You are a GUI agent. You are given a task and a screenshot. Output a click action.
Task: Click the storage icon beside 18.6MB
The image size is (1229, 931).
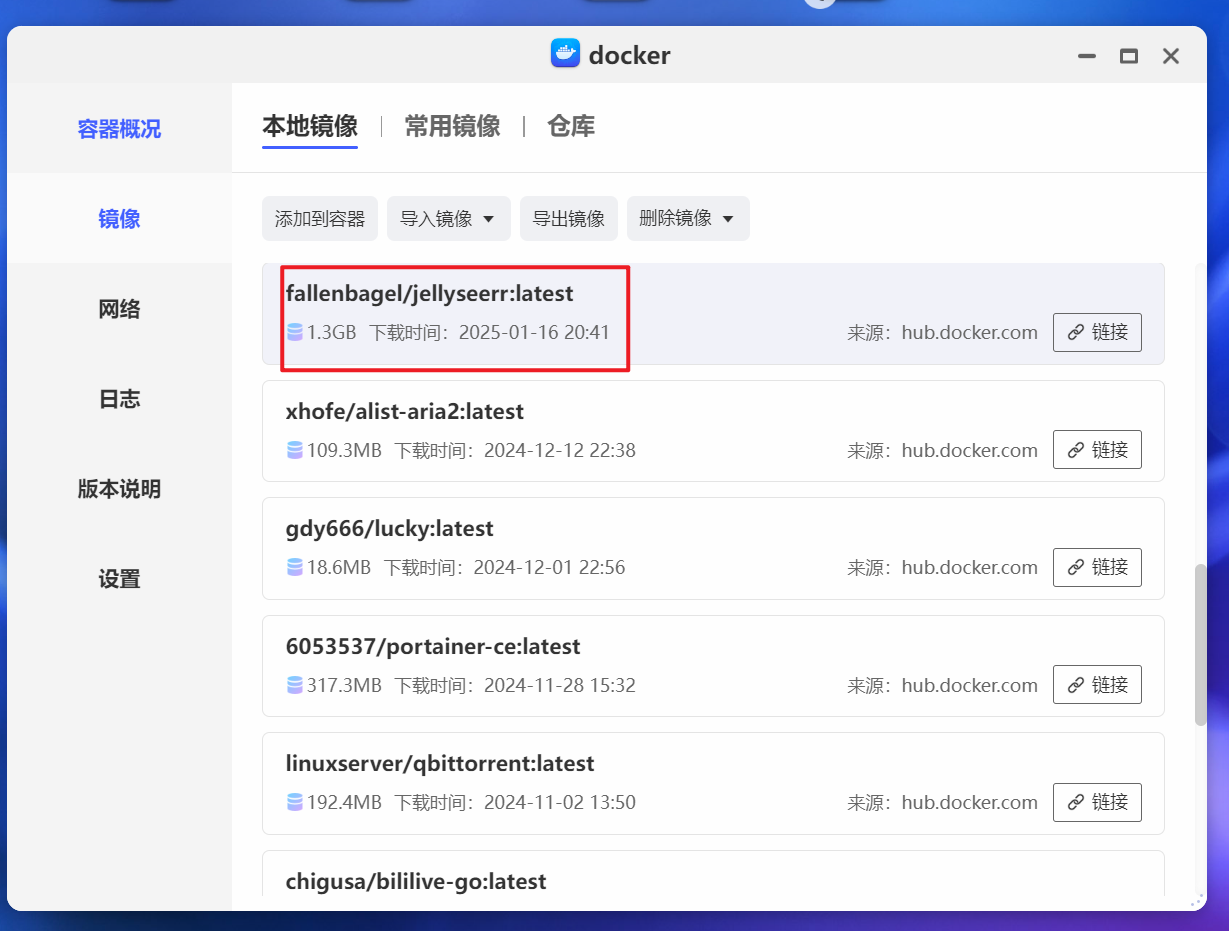[x=295, y=567]
